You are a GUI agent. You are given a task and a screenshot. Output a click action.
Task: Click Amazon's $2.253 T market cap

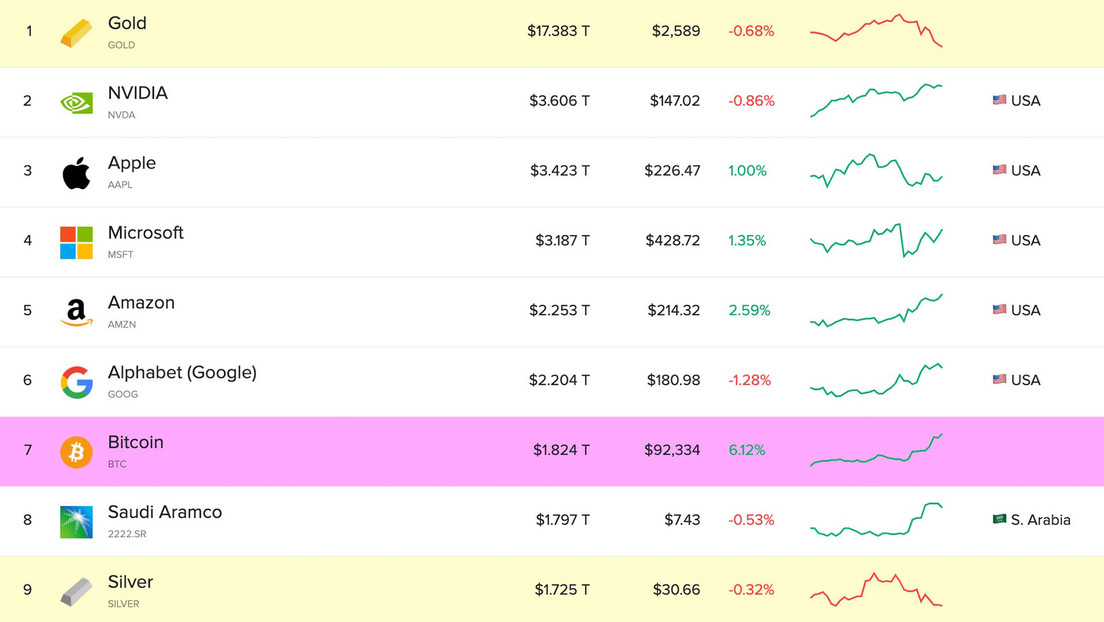tap(559, 310)
